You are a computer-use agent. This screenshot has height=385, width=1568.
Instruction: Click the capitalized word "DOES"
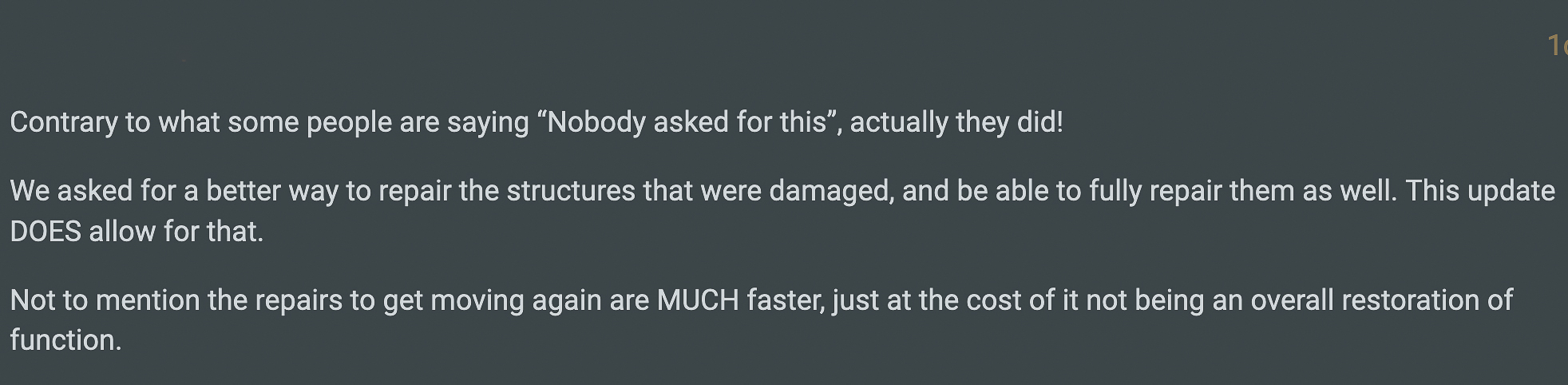pyautogui.click(x=46, y=232)
